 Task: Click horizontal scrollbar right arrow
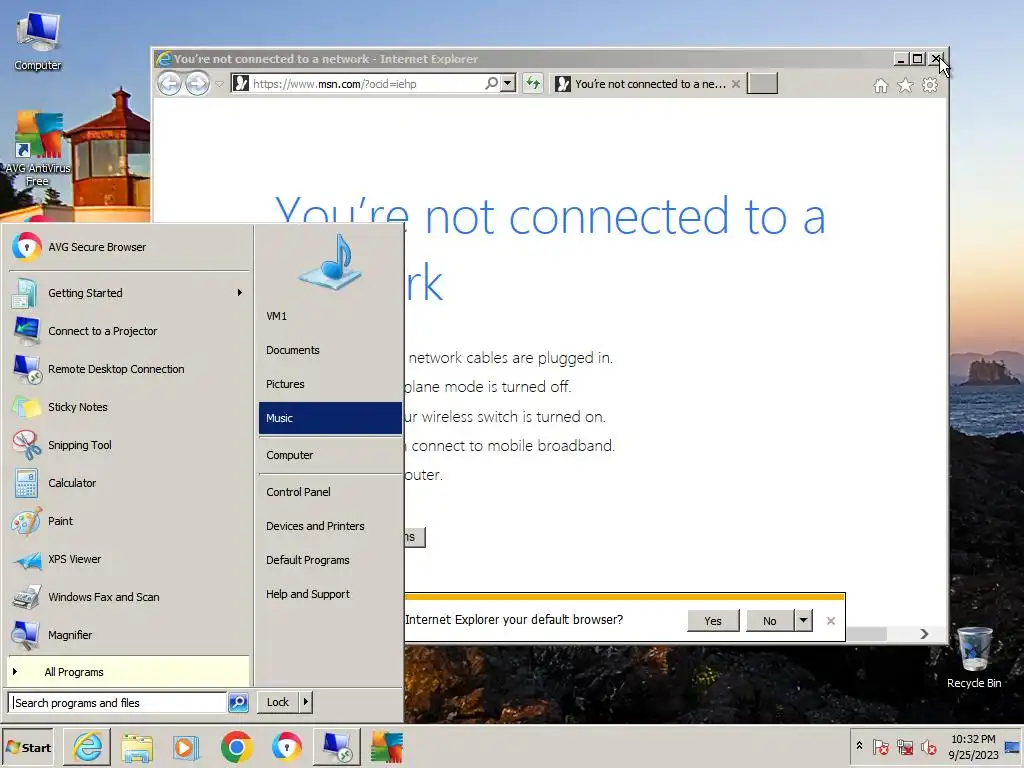[924, 634]
